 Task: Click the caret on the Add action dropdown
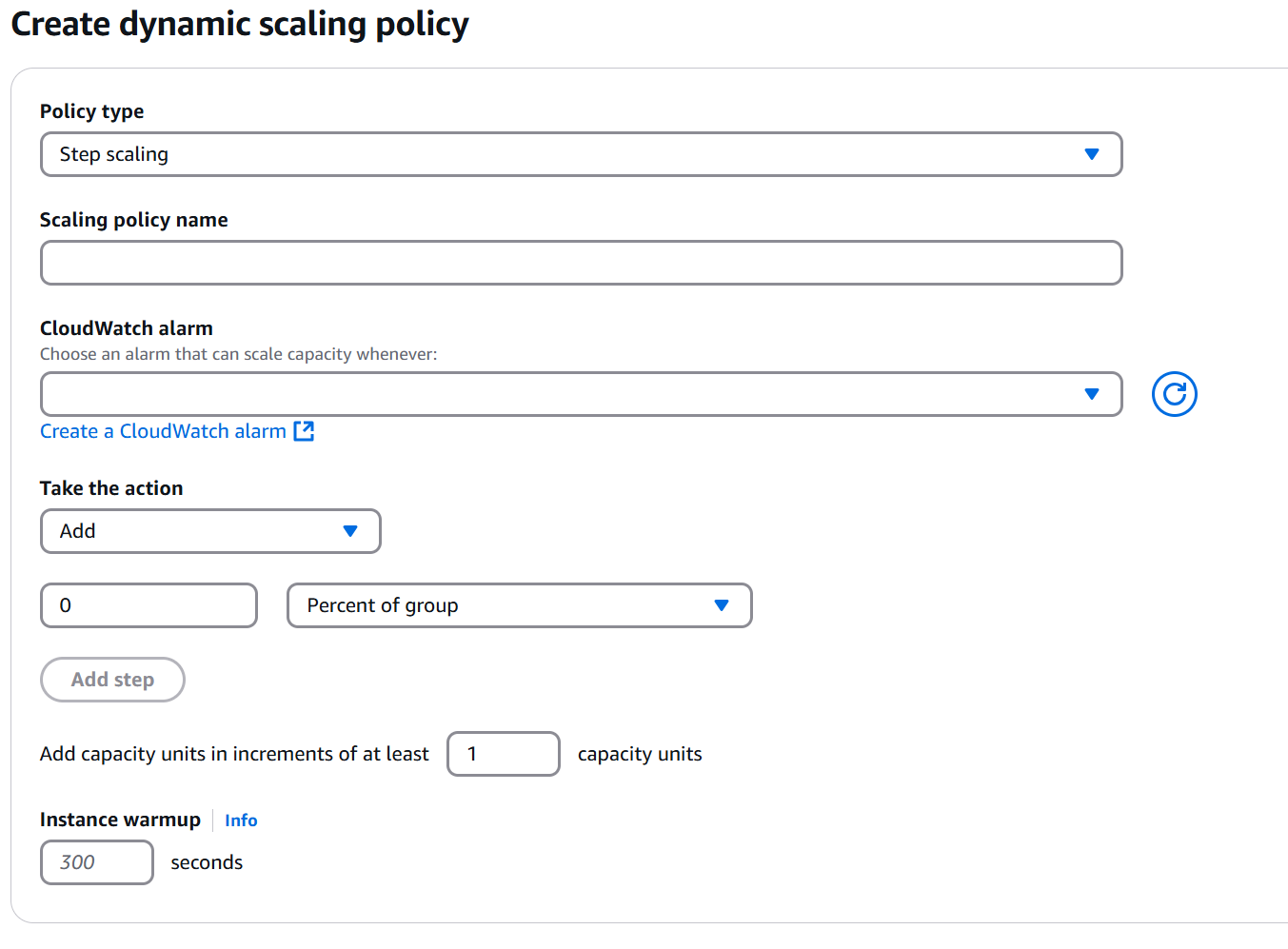click(349, 531)
